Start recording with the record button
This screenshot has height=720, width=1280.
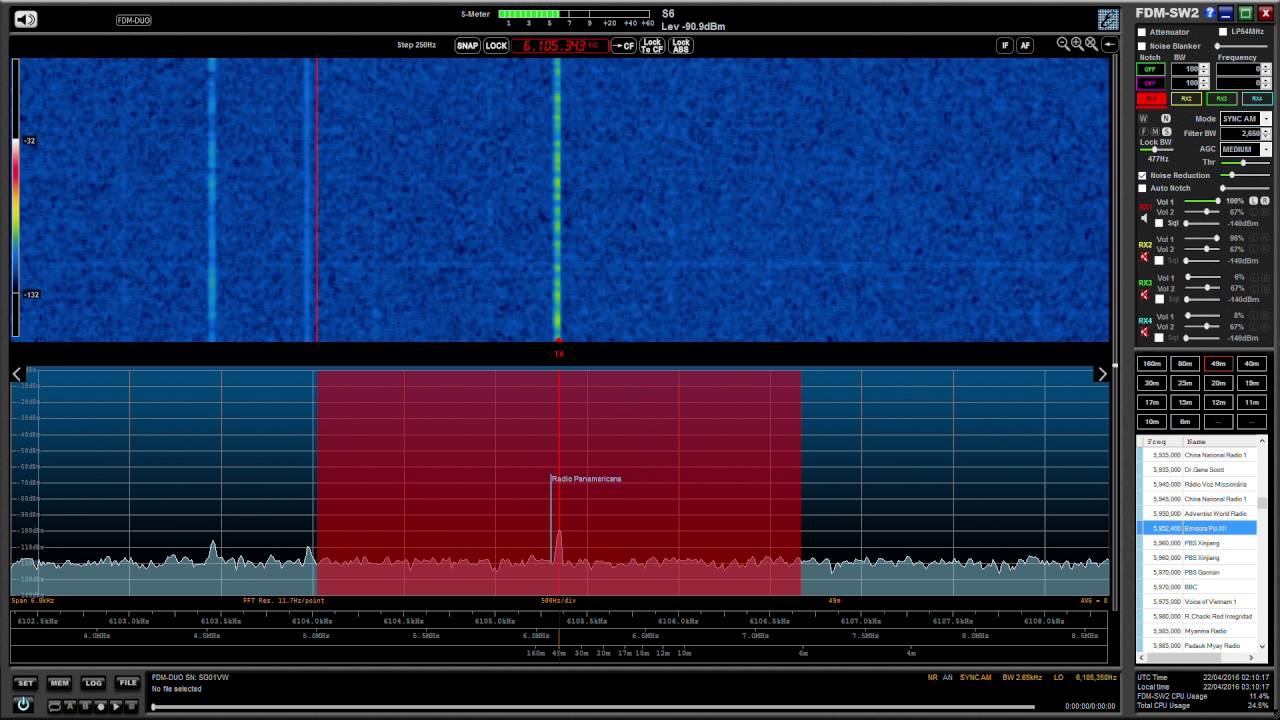tap(101, 706)
